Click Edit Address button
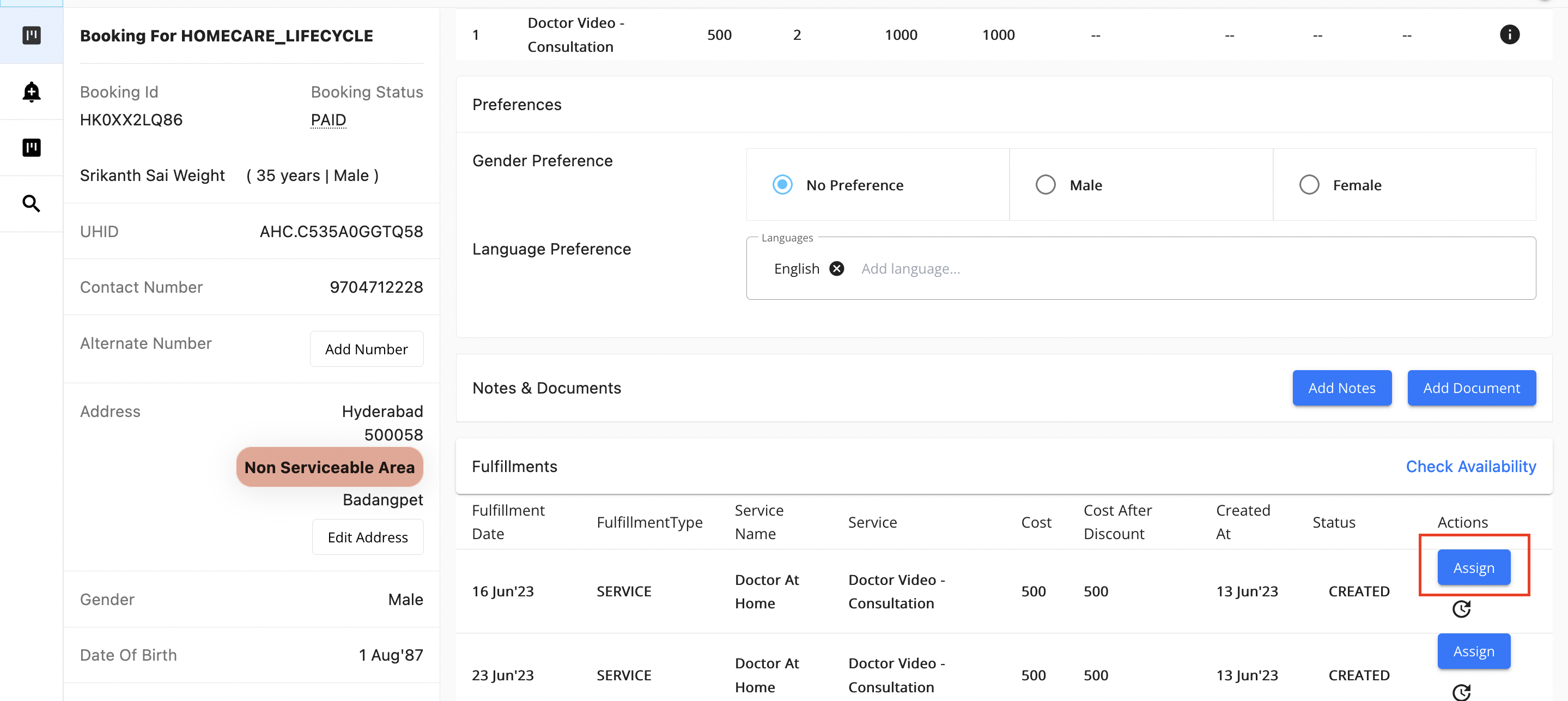The height and width of the screenshot is (701, 1568). coord(368,537)
